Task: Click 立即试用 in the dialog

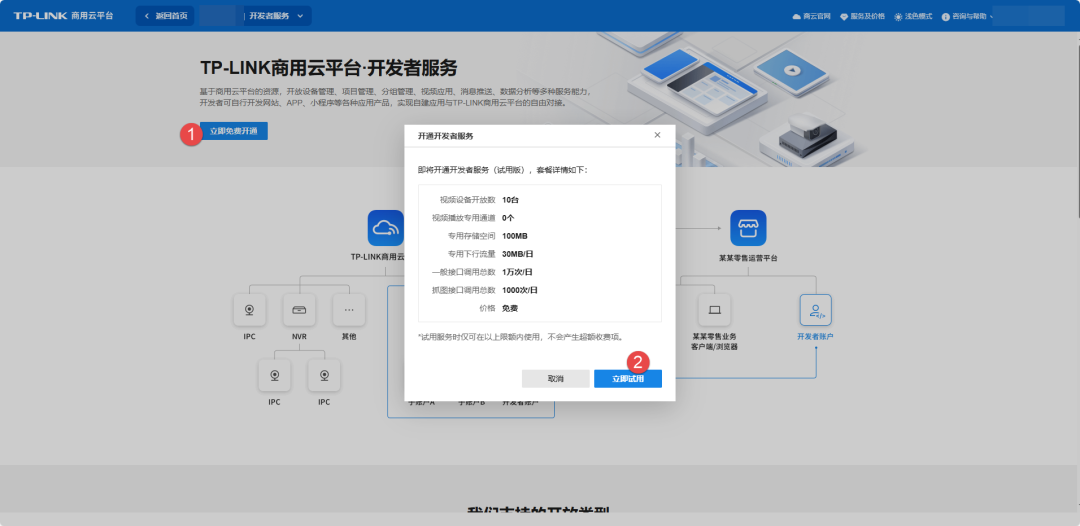Action: pos(628,379)
